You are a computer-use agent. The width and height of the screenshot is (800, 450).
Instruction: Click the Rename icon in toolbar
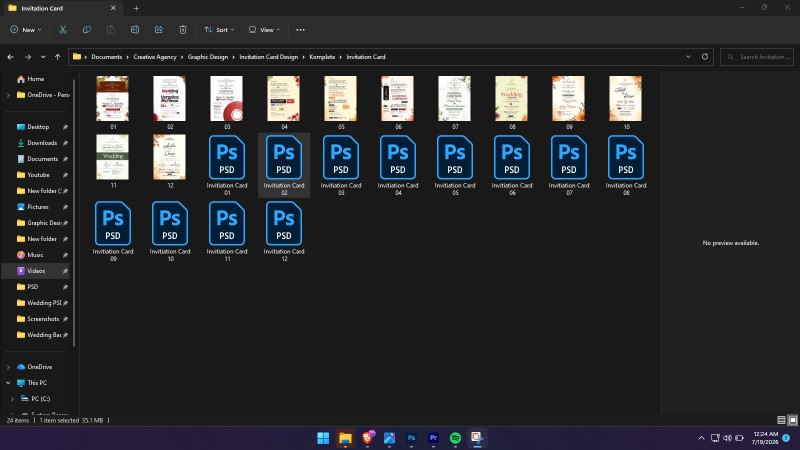[135, 30]
